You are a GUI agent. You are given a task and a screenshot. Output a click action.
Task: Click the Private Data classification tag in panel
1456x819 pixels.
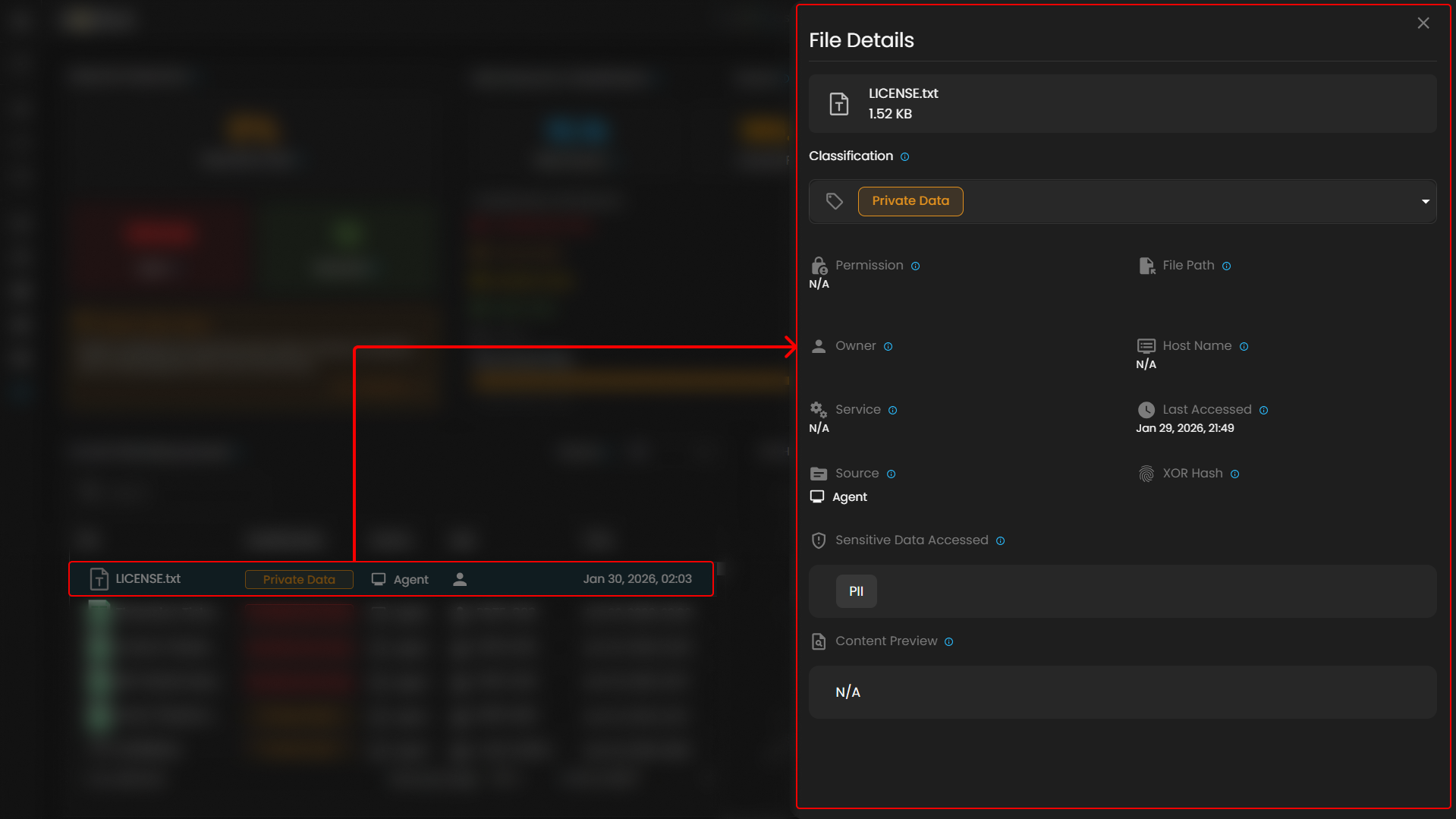click(x=910, y=201)
